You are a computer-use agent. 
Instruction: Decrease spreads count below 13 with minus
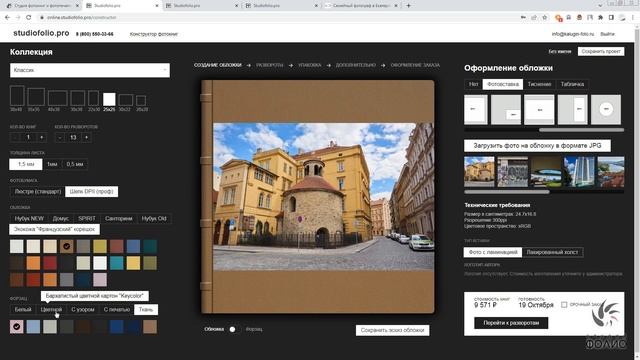[x=60, y=138]
